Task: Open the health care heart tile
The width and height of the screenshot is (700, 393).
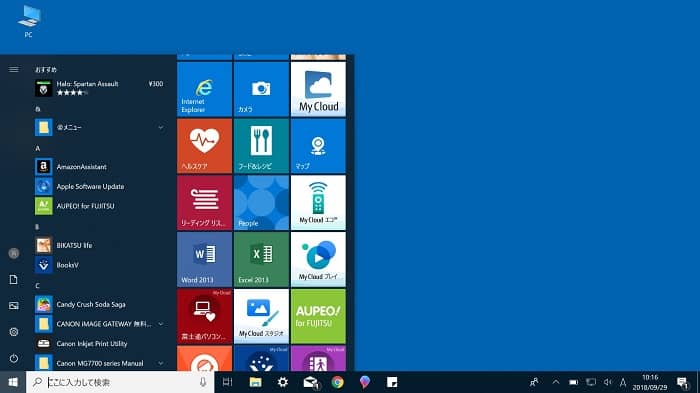Action: (204, 146)
